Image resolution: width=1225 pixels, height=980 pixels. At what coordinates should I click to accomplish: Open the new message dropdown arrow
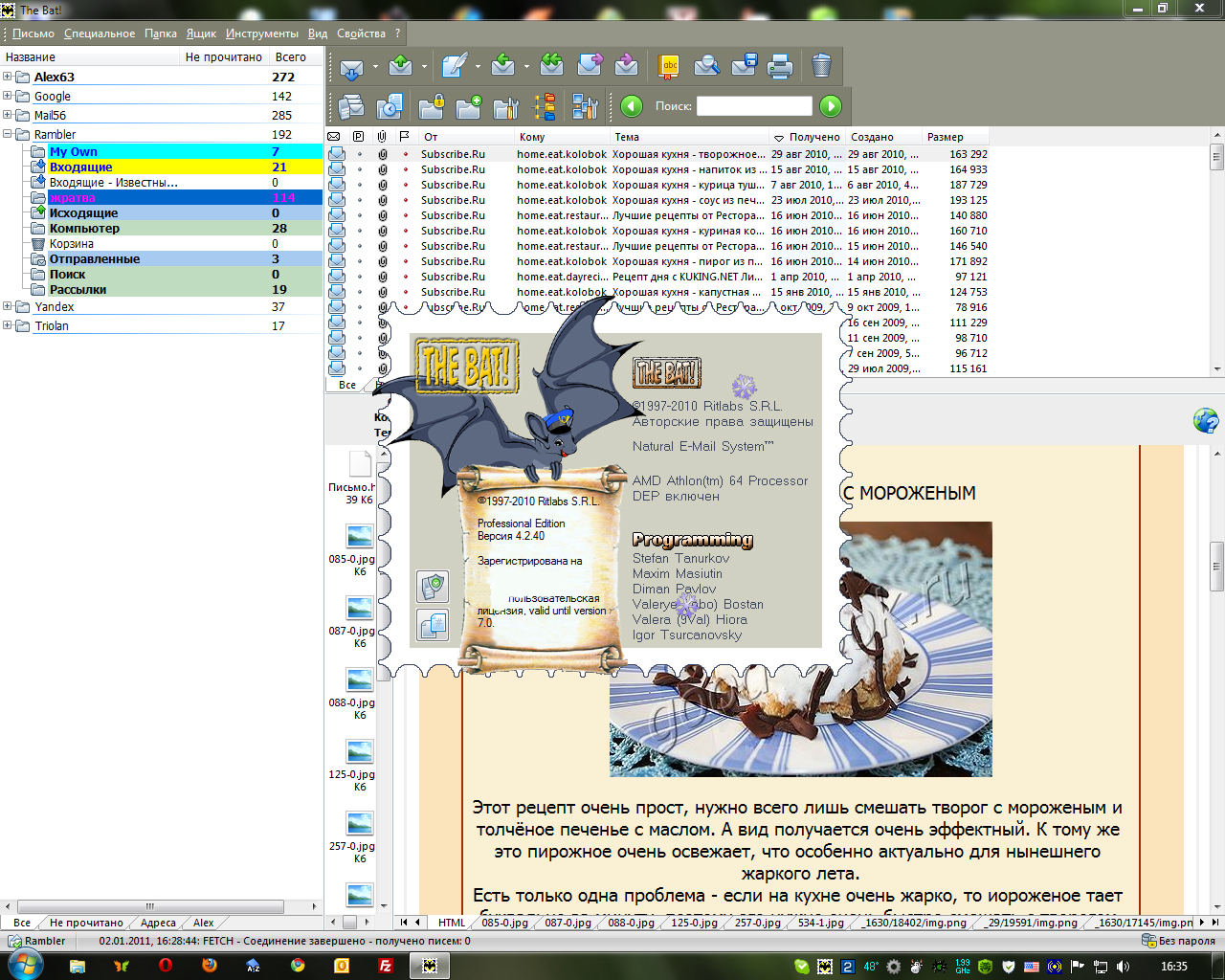pyautogui.click(x=478, y=67)
